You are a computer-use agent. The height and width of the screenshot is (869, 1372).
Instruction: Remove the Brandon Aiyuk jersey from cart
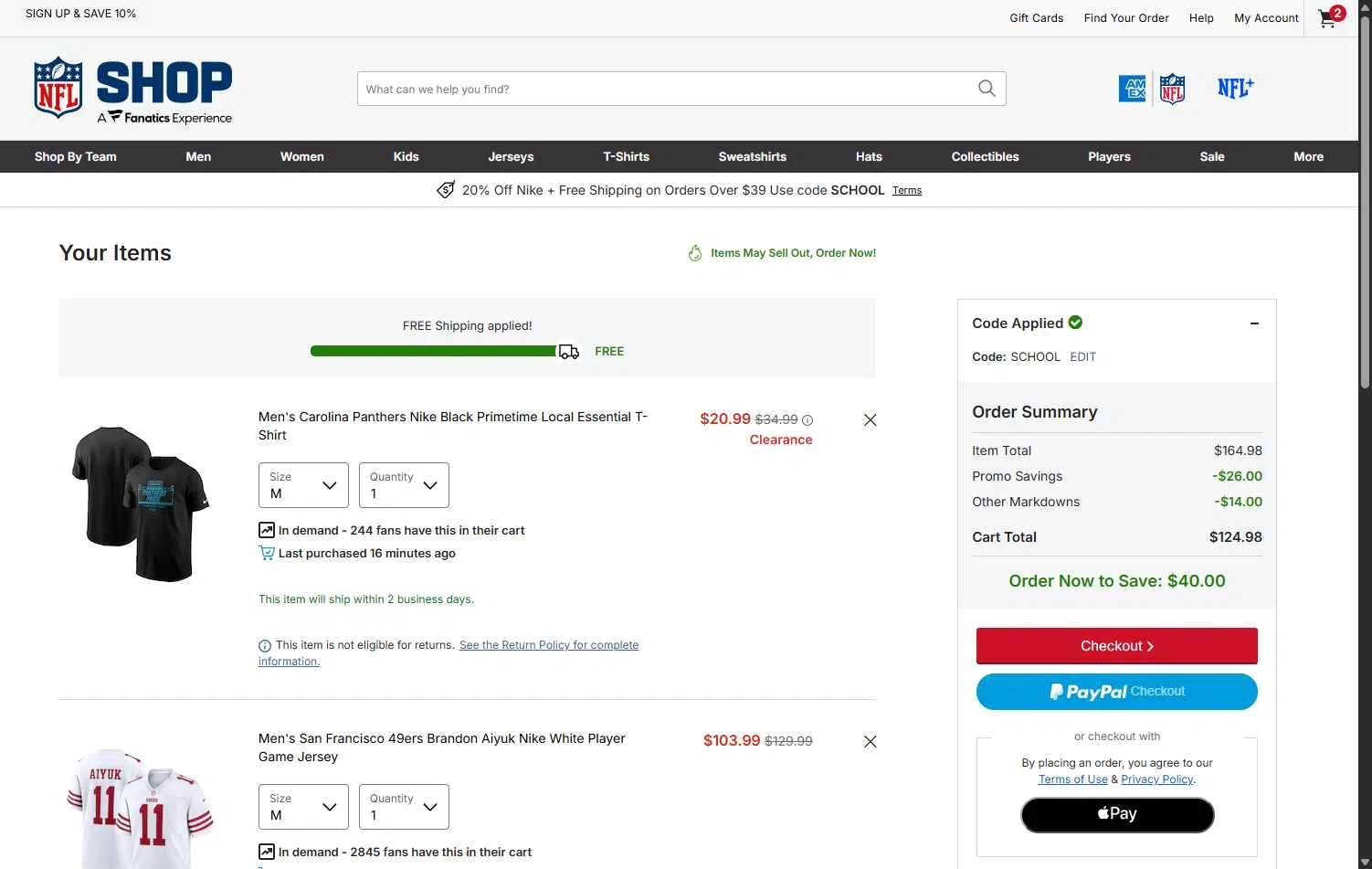tap(870, 741)
